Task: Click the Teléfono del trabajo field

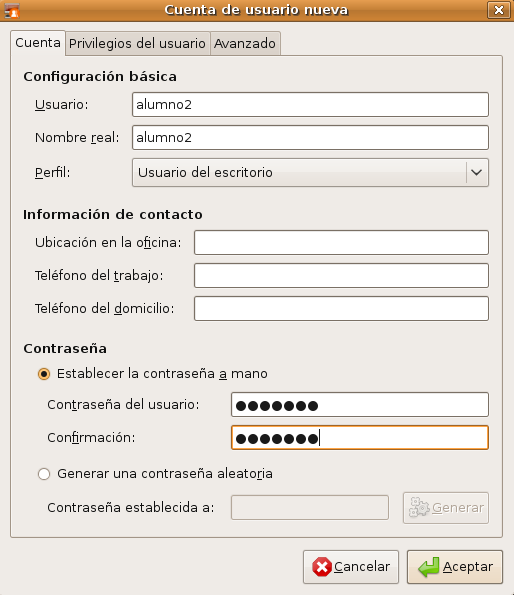Action: pos(341,275)
